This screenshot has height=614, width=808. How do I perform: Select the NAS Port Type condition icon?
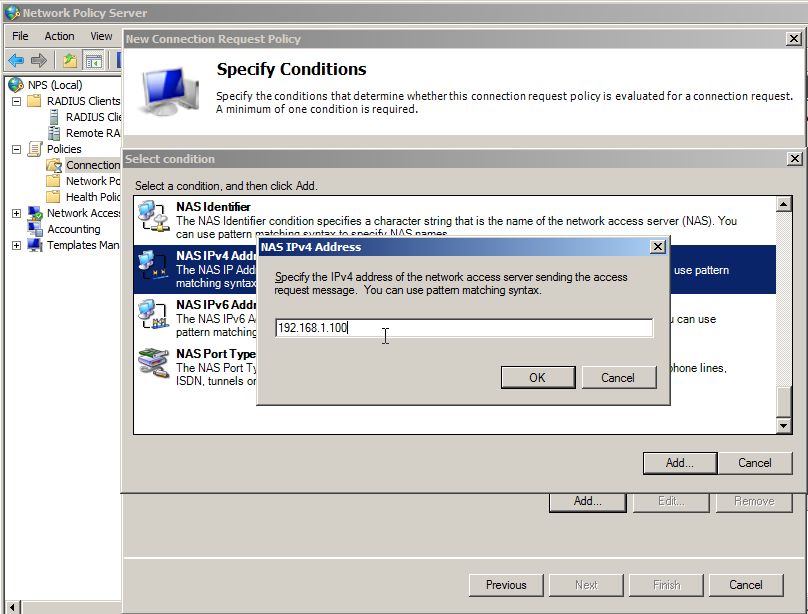(x=153, y=363)
